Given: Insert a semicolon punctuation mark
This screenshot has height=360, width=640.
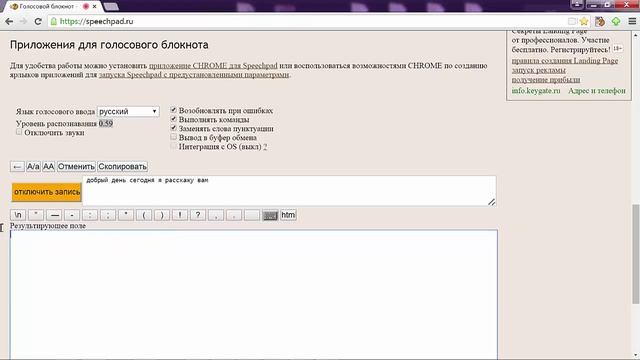Looking at the screenshot, I should coord(108,215).
